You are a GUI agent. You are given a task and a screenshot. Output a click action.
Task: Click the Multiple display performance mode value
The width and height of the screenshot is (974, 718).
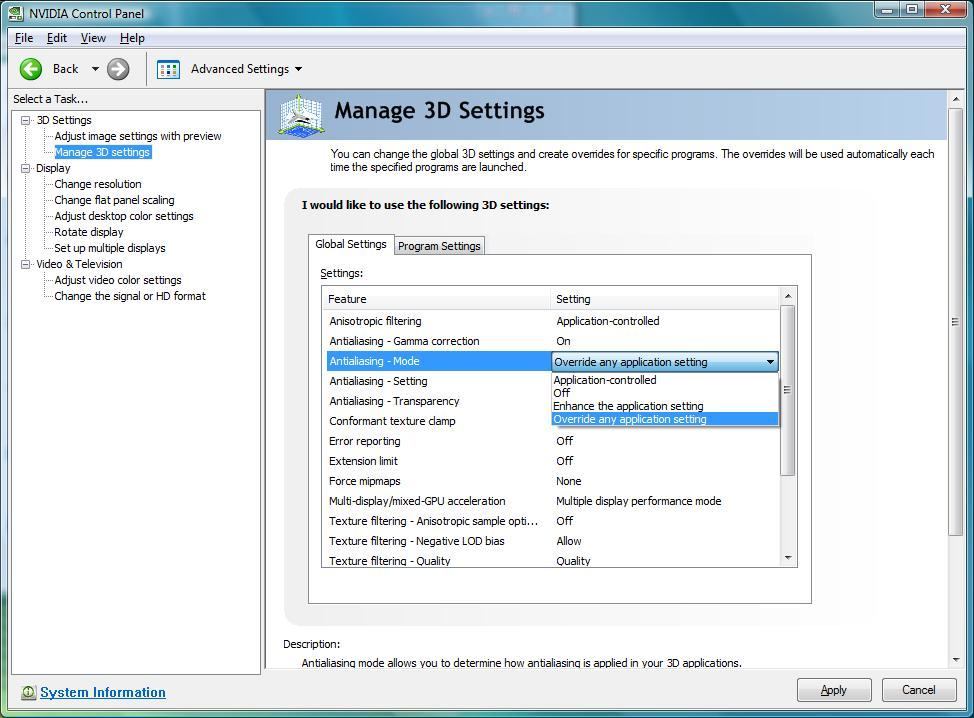click(x=639, y=501)
